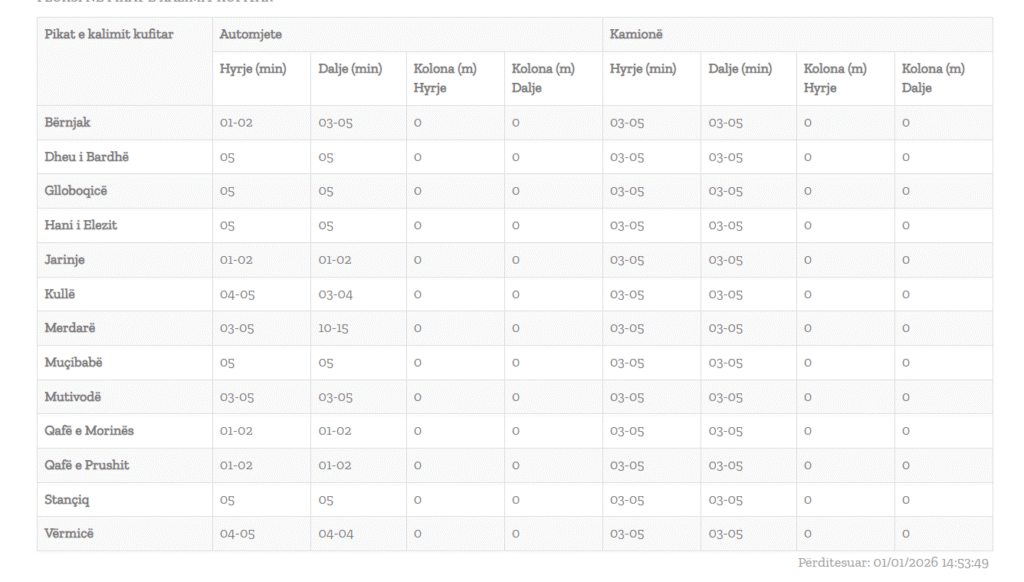
Task: Select the Dheu i Bardhë row label
Action: pyautogui.click(x=87, y=157)
